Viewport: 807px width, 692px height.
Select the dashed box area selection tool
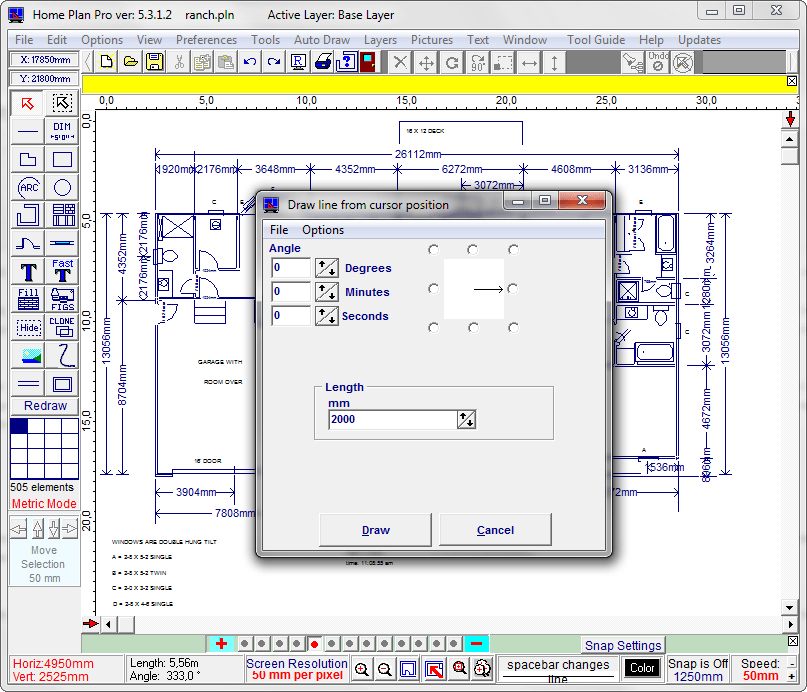click(62, 103)
